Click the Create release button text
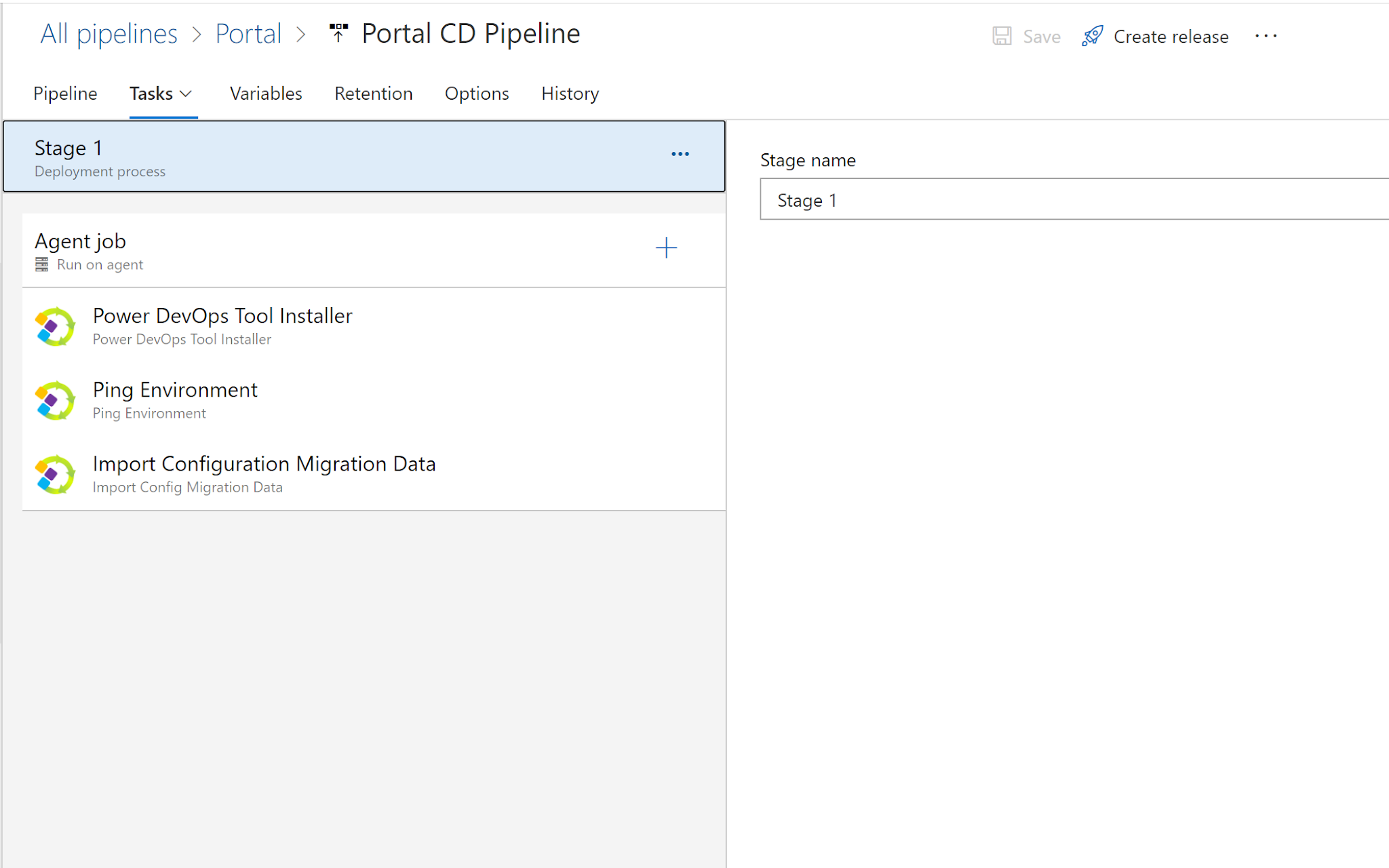 tap(1171, 37)
